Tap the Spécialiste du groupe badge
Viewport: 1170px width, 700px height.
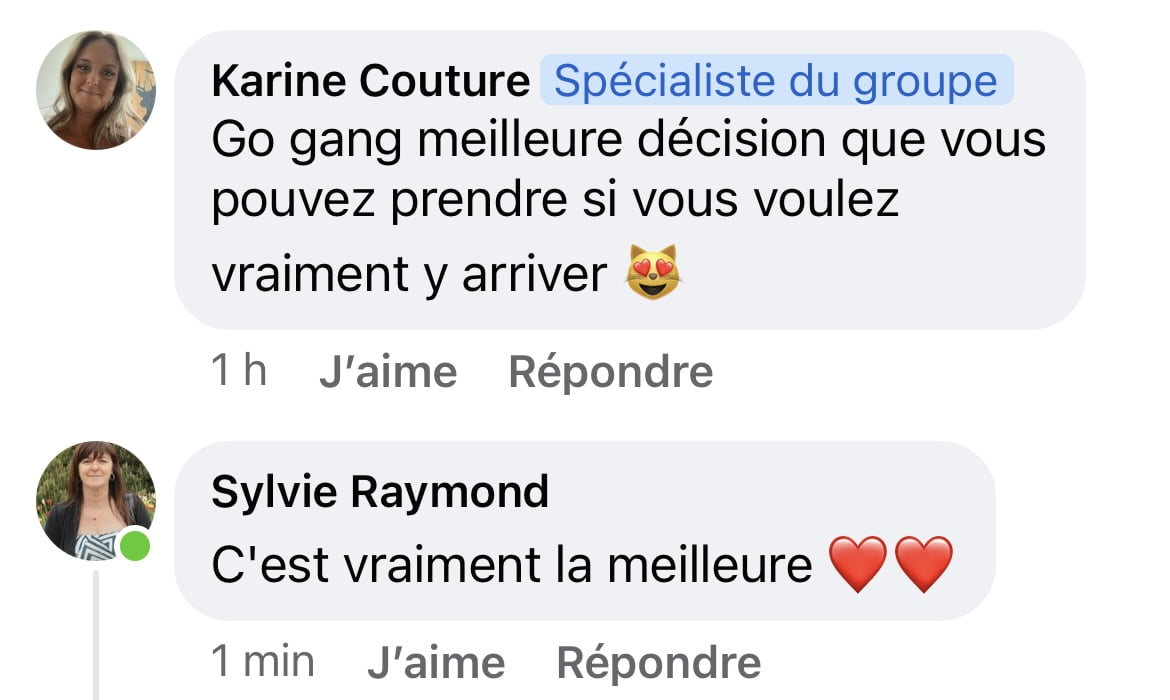tap(776, 82)
